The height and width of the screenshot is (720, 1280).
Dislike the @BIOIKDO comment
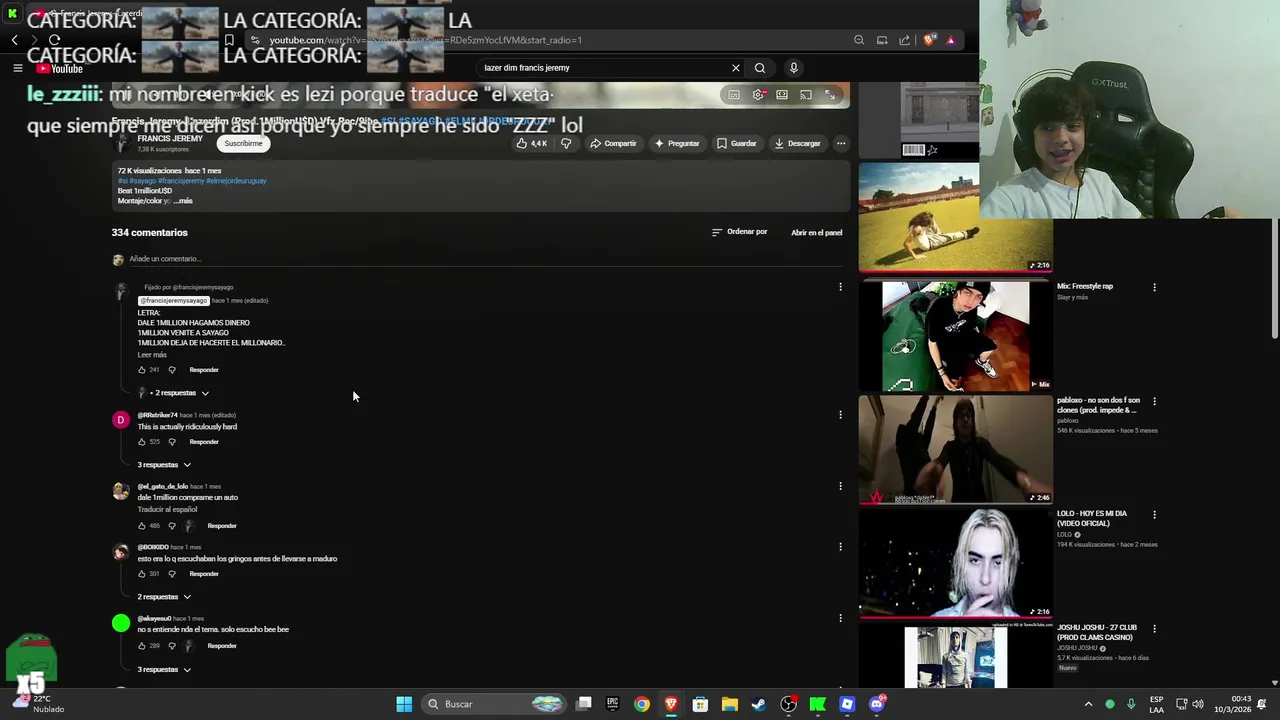(x=171, y=574)
